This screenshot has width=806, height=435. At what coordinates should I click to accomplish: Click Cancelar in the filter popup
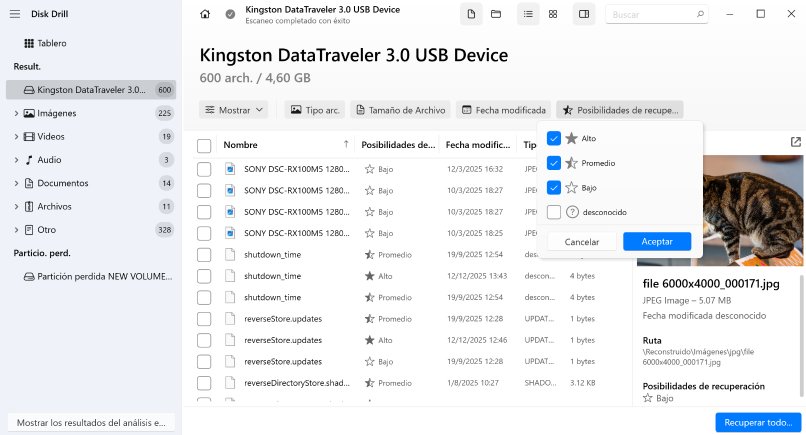[582, 242]
